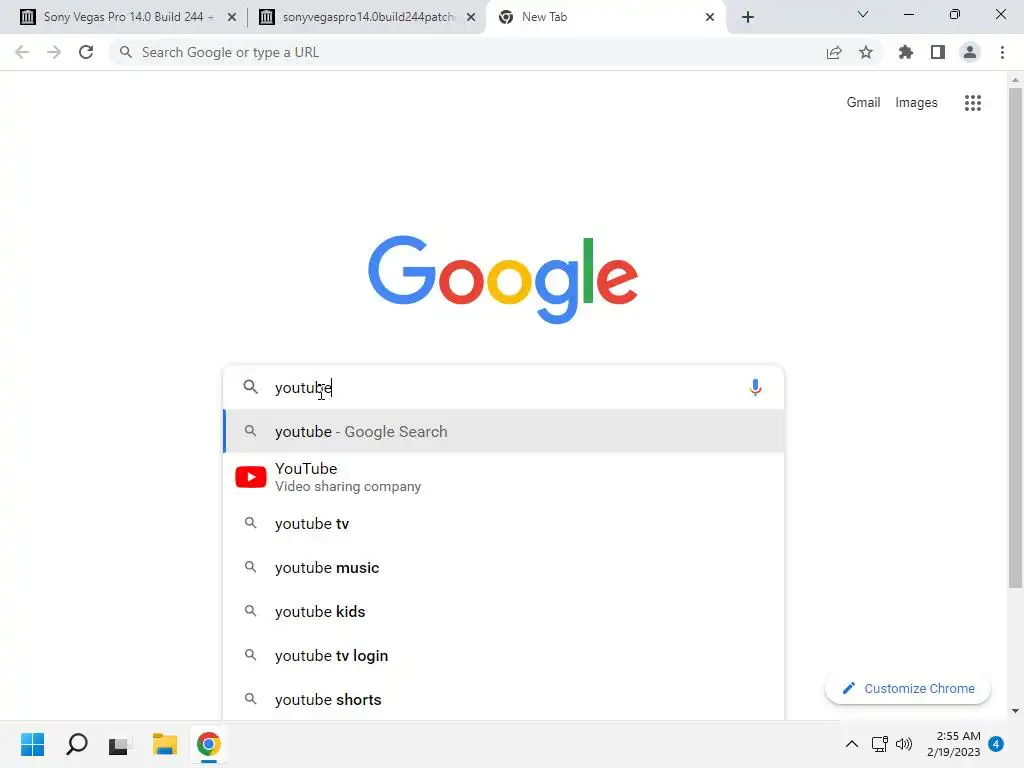Open the Images link
Viewport: 1024px width, 768px height.
tap(916, 103)
